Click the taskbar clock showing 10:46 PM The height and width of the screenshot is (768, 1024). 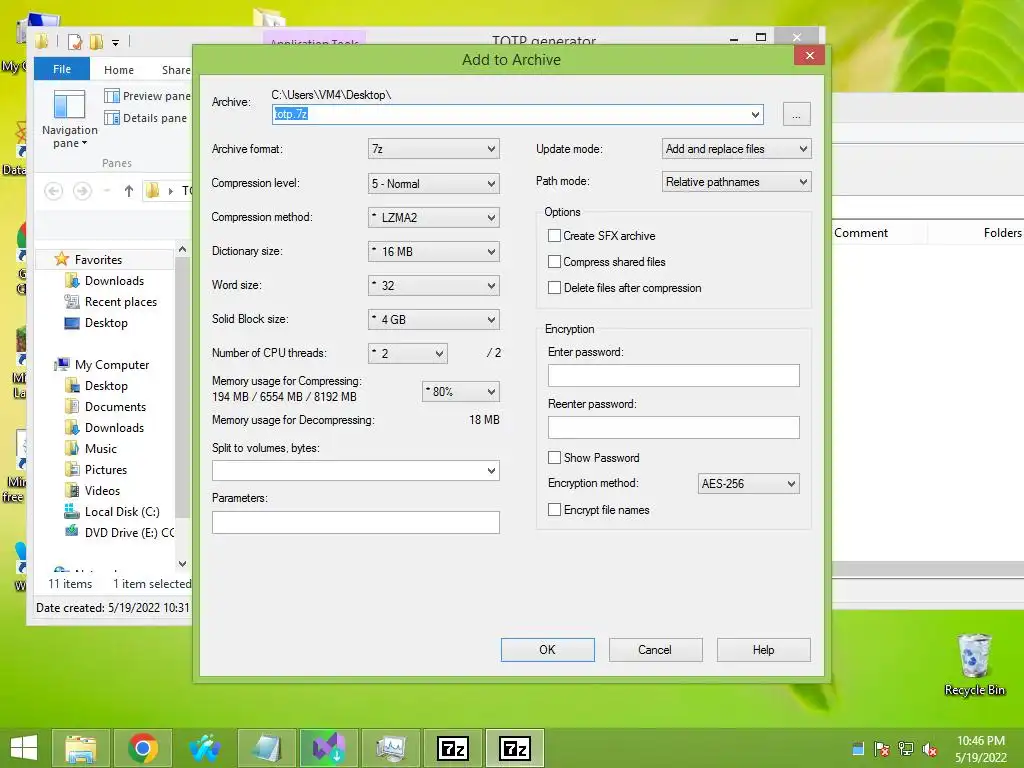pos(980,749)
